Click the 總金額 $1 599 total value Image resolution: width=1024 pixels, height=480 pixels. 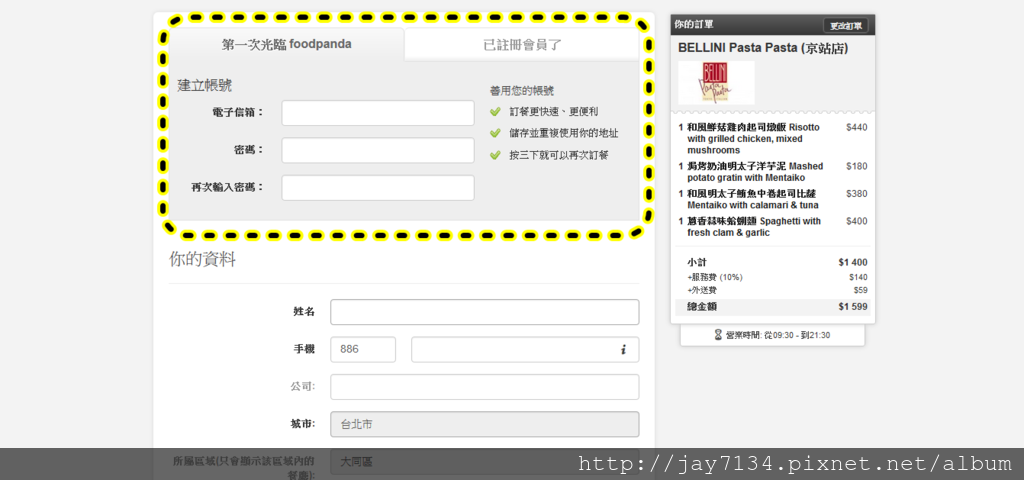pyautogui.click(x=853, y=306)
